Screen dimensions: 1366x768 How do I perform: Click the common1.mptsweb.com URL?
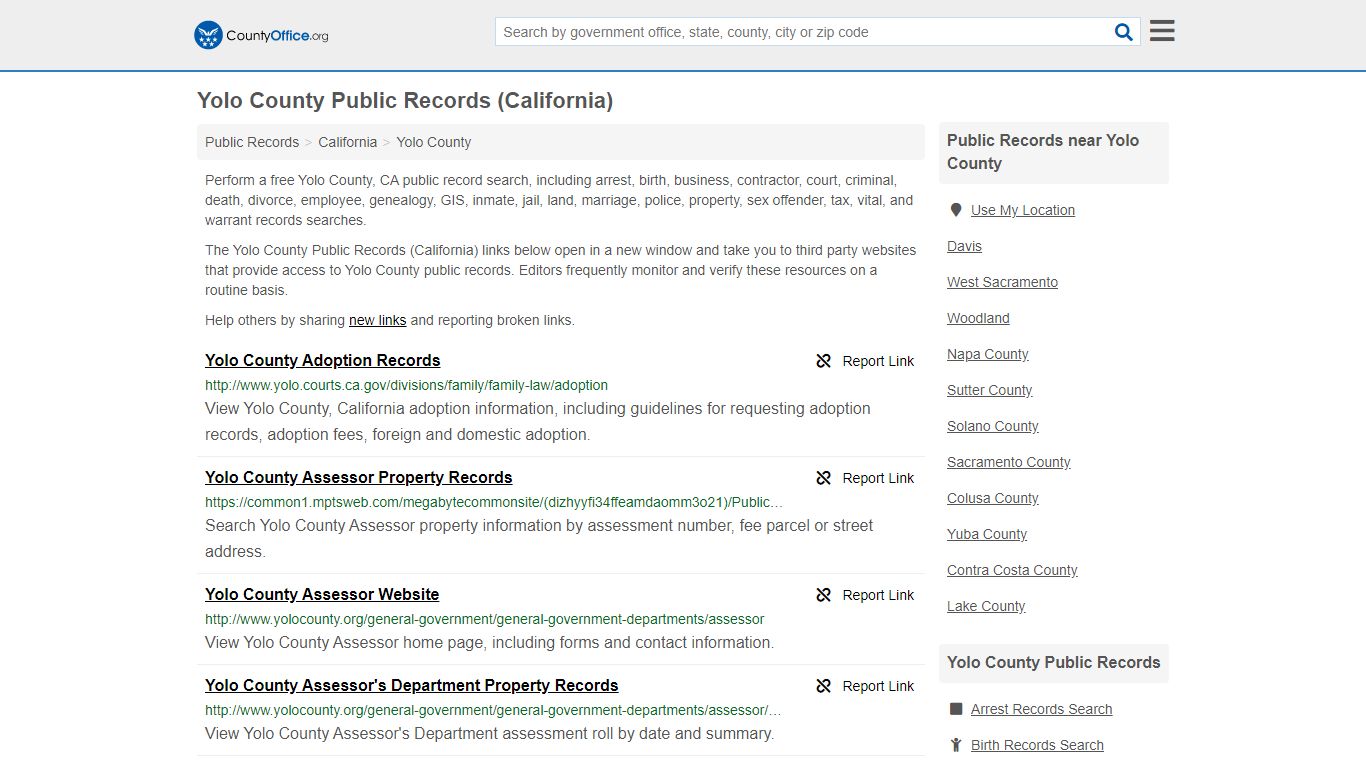(x=494, y=502)
